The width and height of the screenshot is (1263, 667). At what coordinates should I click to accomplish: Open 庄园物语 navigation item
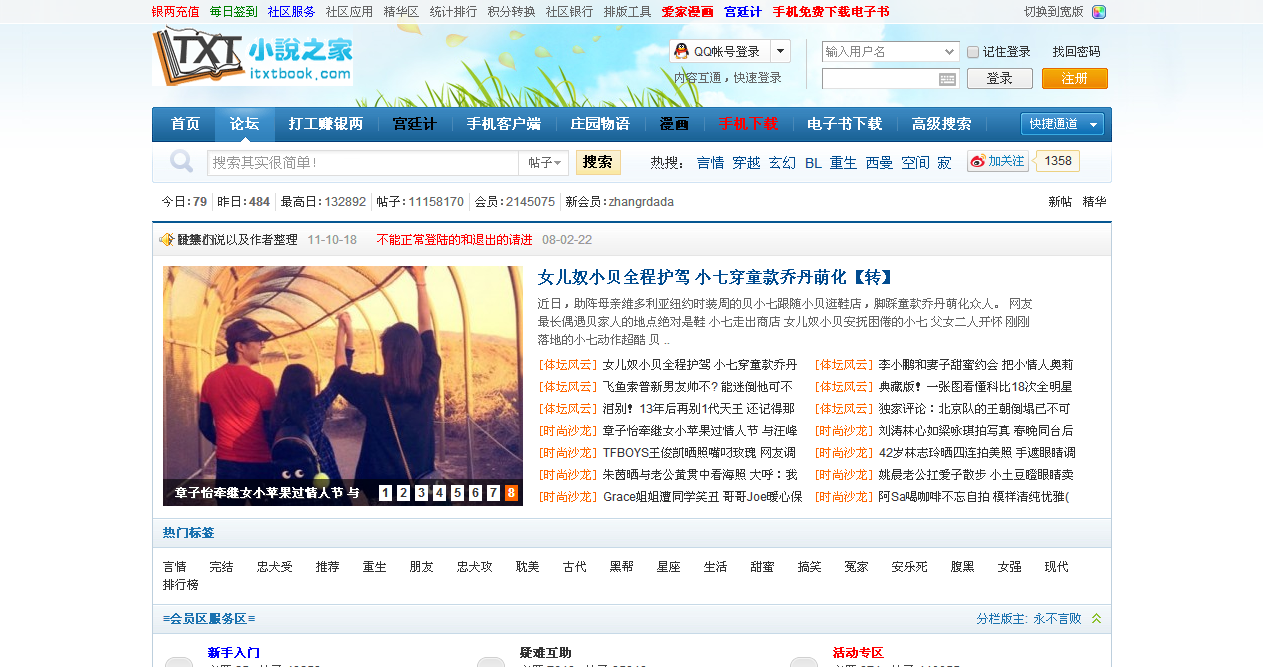click(x=600, y=124)
